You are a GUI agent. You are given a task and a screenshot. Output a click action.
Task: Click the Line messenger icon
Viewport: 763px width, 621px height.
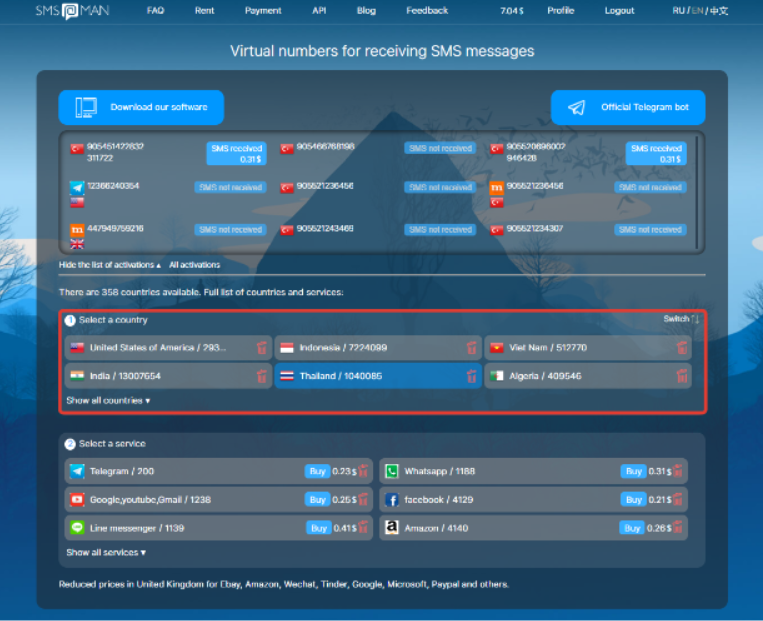(77, 528)
